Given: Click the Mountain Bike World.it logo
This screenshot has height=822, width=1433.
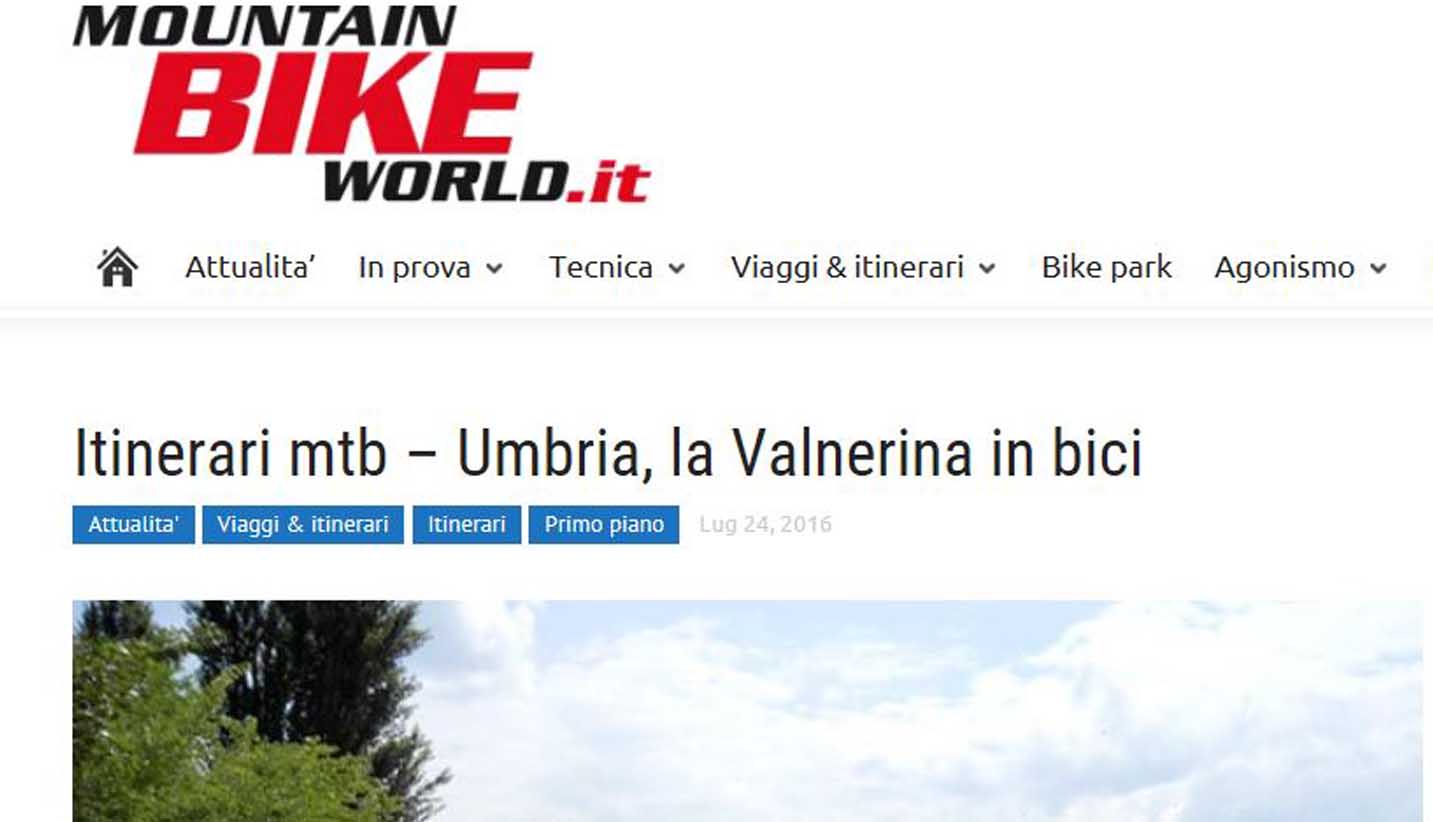Looking at the screenshot, I should 362,104.
